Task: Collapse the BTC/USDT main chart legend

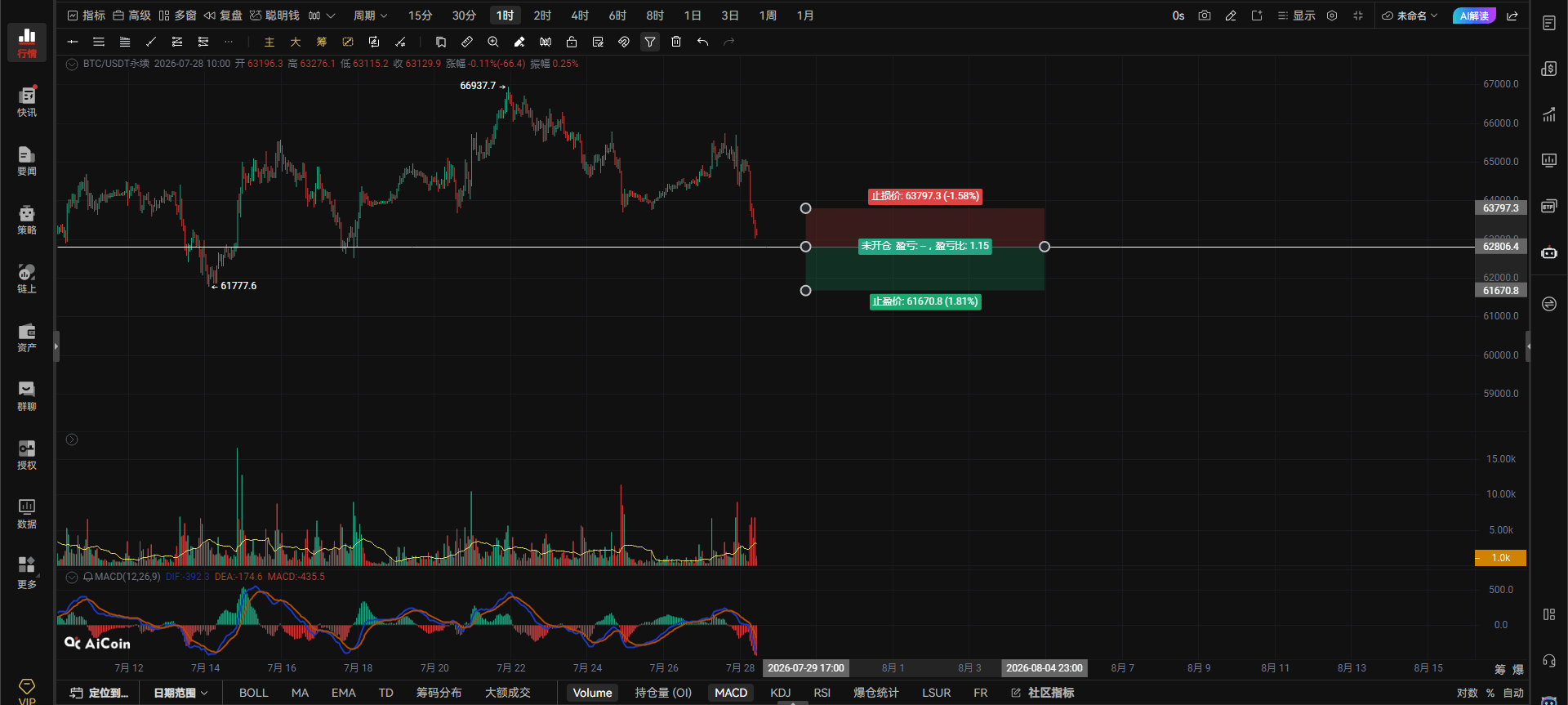Action: pos(72,64)
